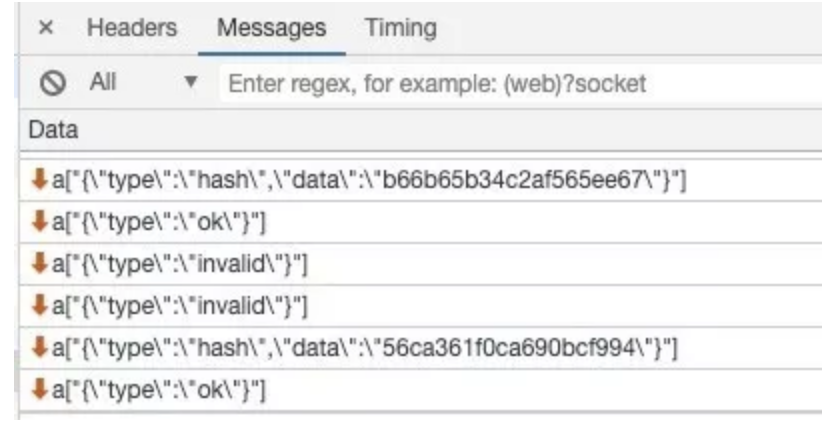This screenshot has width=822, height=436.
Task: Select the upper invalid message text
Action: 180,263
